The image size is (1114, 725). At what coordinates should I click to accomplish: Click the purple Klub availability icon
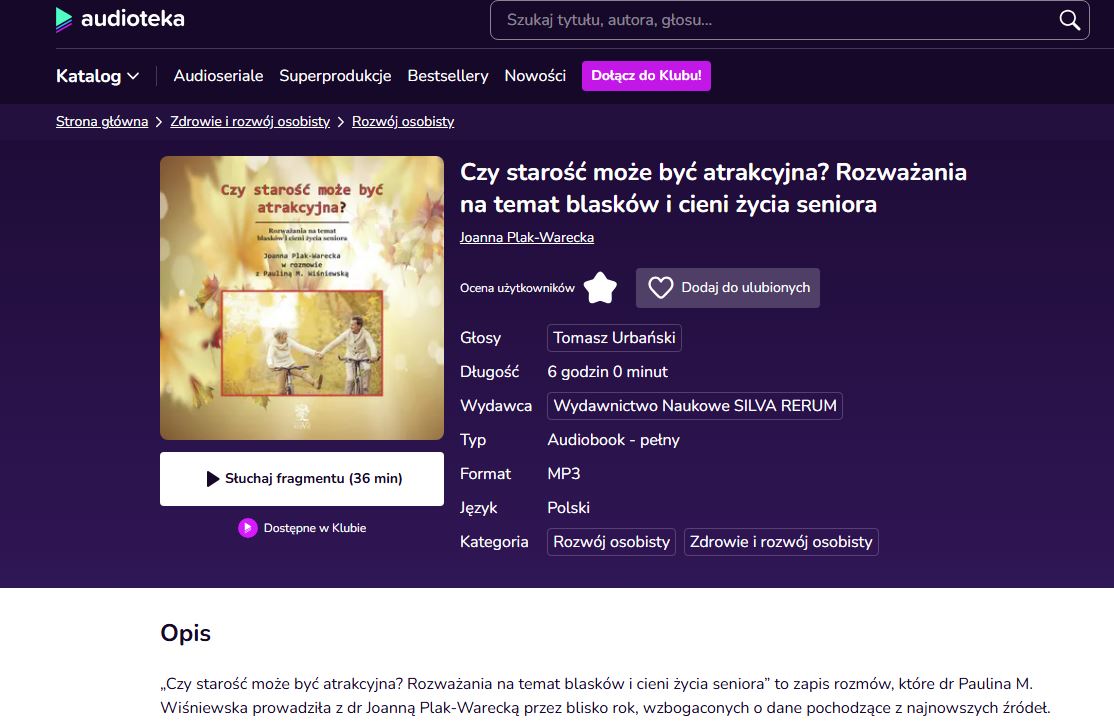coord(248,528)
